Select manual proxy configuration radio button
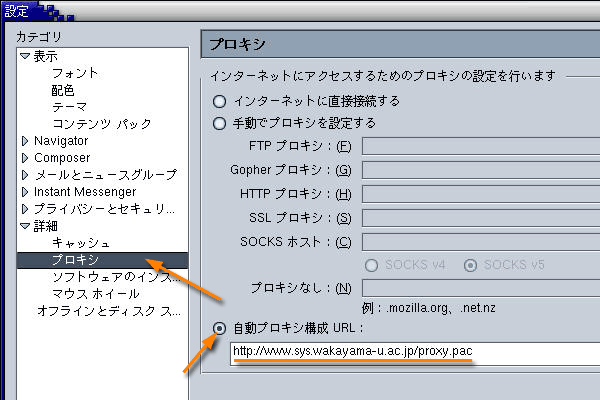The width and height of the screenshot is (600, 400). coord(219,123)
